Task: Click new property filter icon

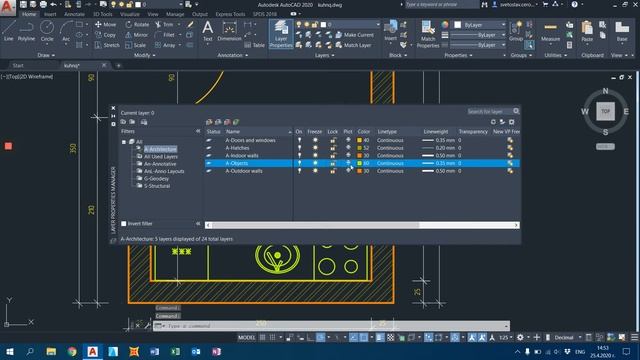Action: coord(123,122)
